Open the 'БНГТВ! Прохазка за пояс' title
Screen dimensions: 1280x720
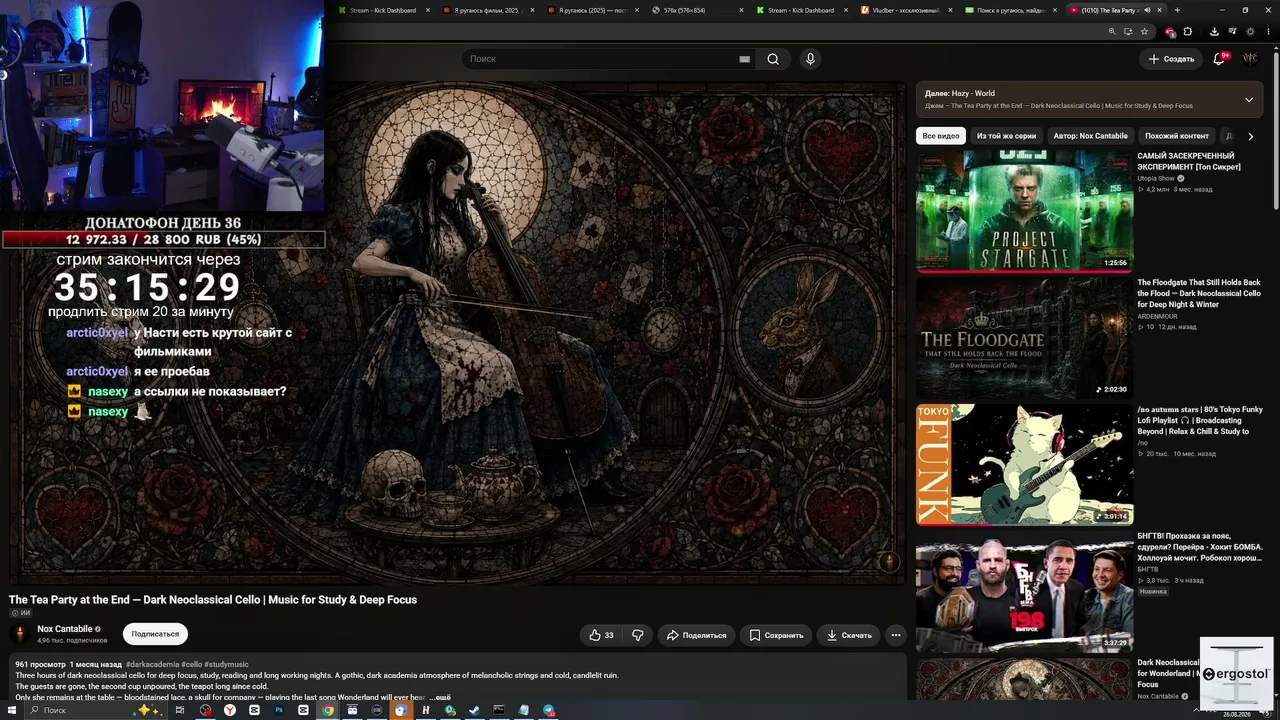[1200, 547]
